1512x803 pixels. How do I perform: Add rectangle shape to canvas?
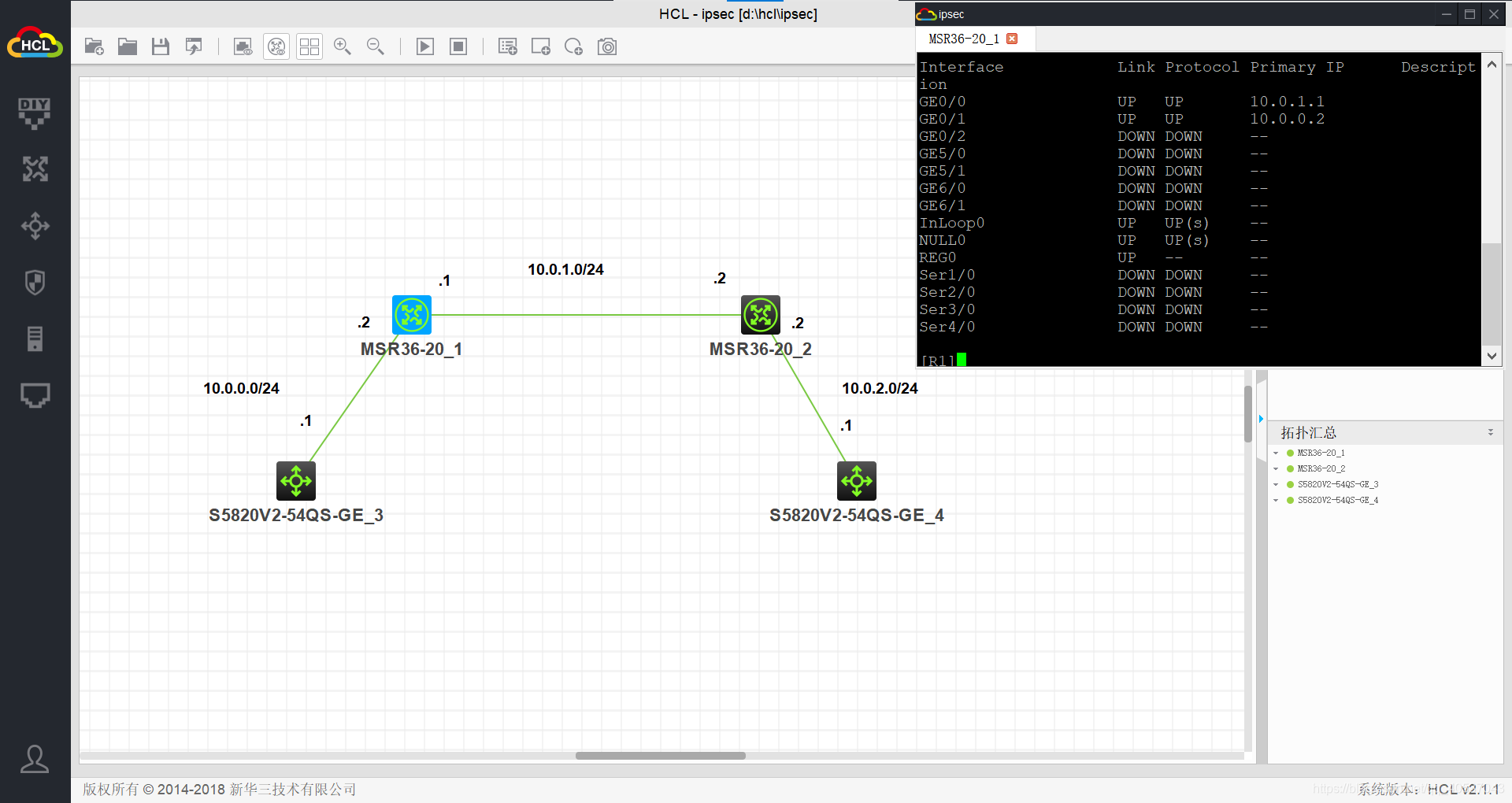(541, 46)
